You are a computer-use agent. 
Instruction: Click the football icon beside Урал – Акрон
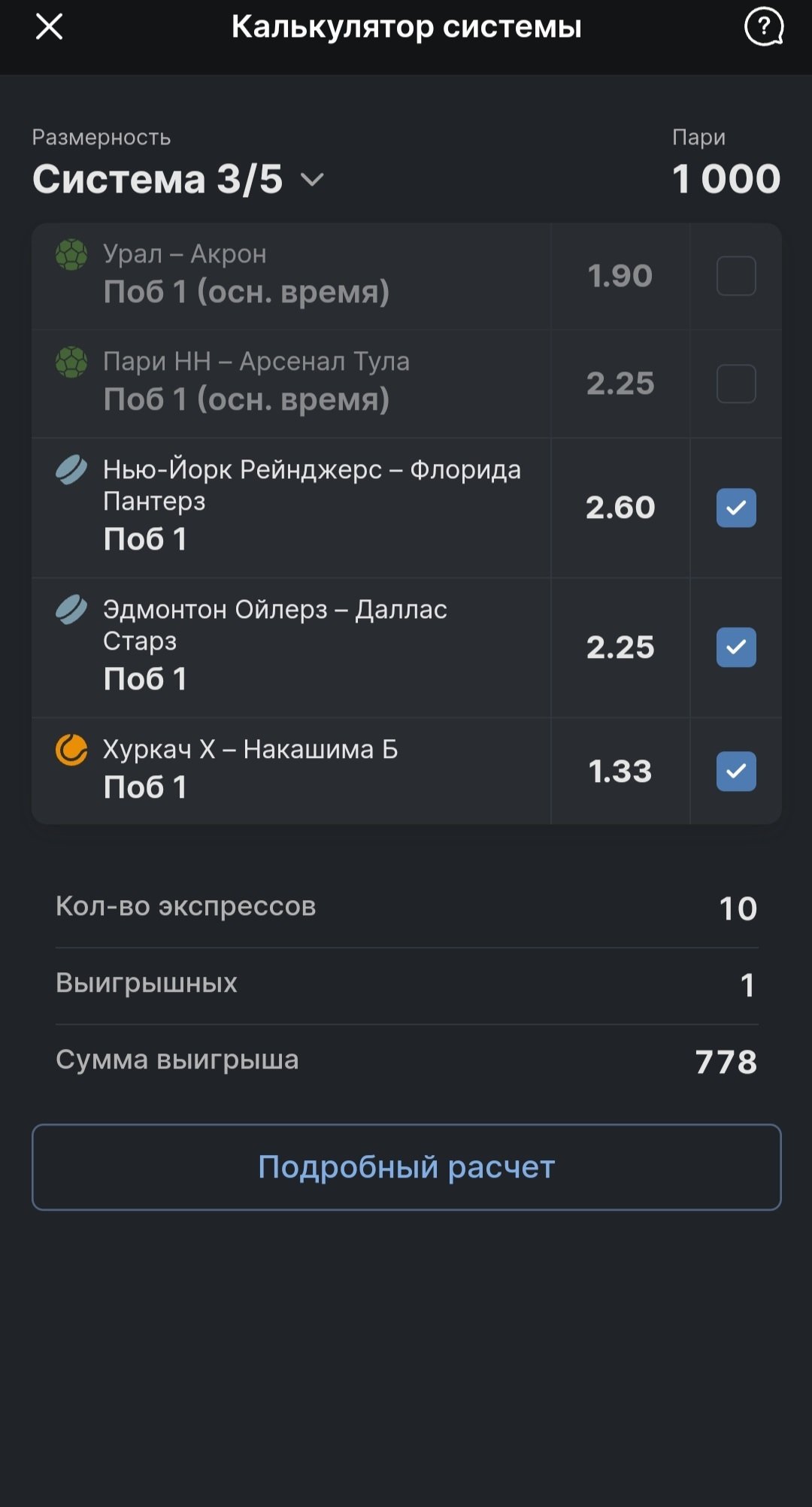pyautogui.click(x=71, y=255)
